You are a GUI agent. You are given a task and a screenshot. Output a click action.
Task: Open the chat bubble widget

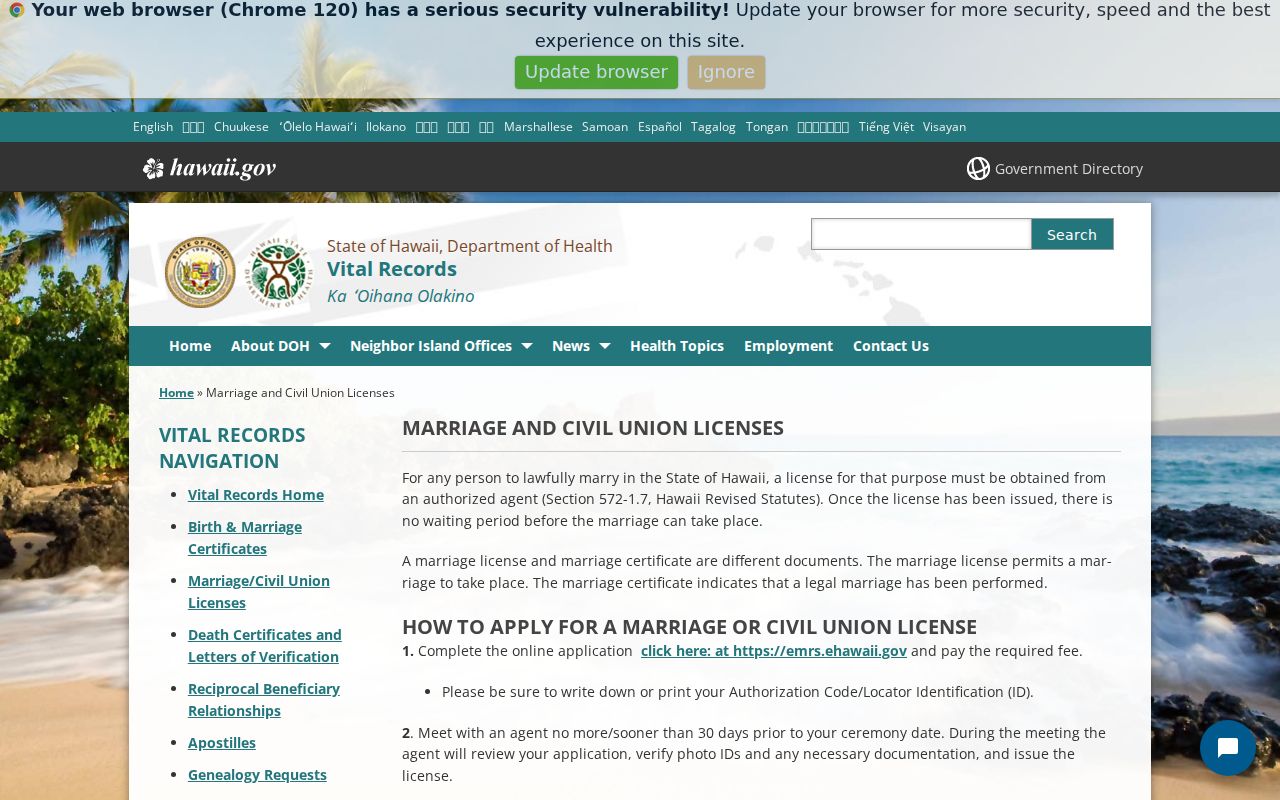coord(1228,748)
